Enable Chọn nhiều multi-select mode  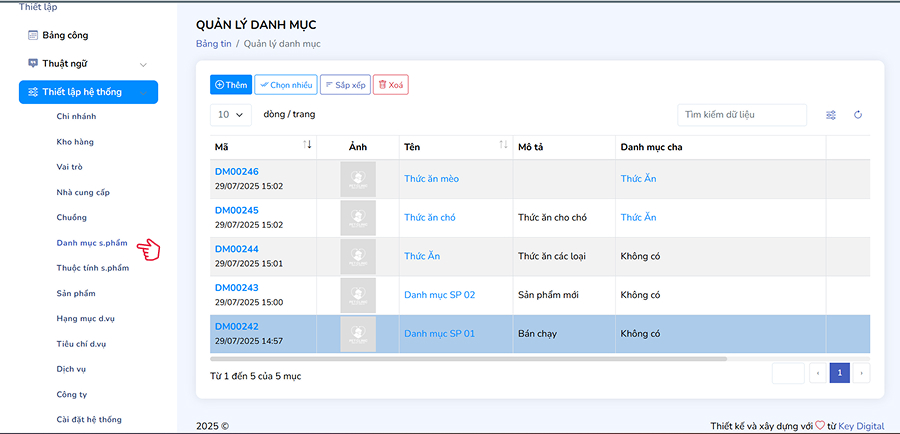(x=285, y=85)
